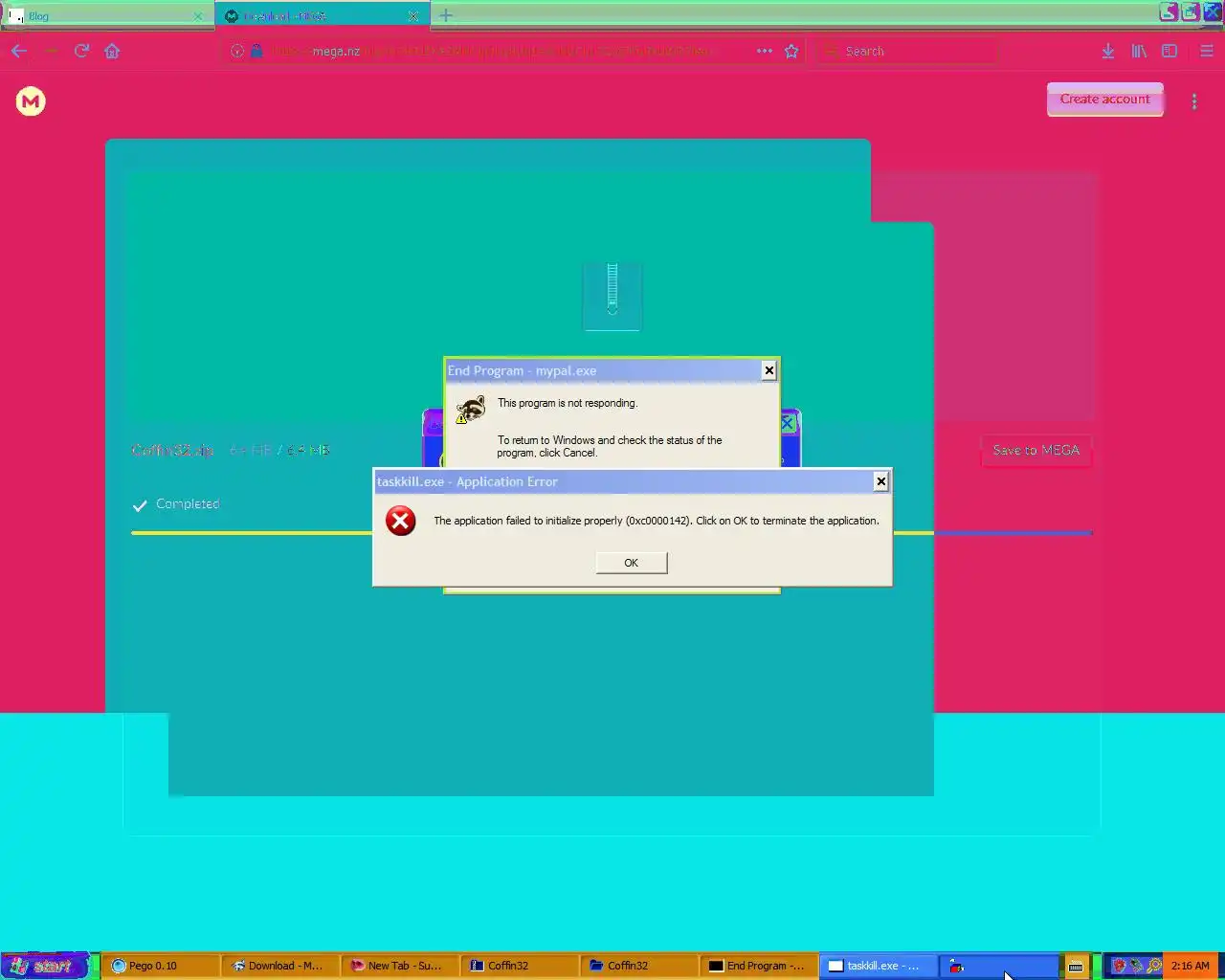Open the page actions three-dot menu
The width and height of the screenshot is (1225, 980).
[x=764, y=51]
